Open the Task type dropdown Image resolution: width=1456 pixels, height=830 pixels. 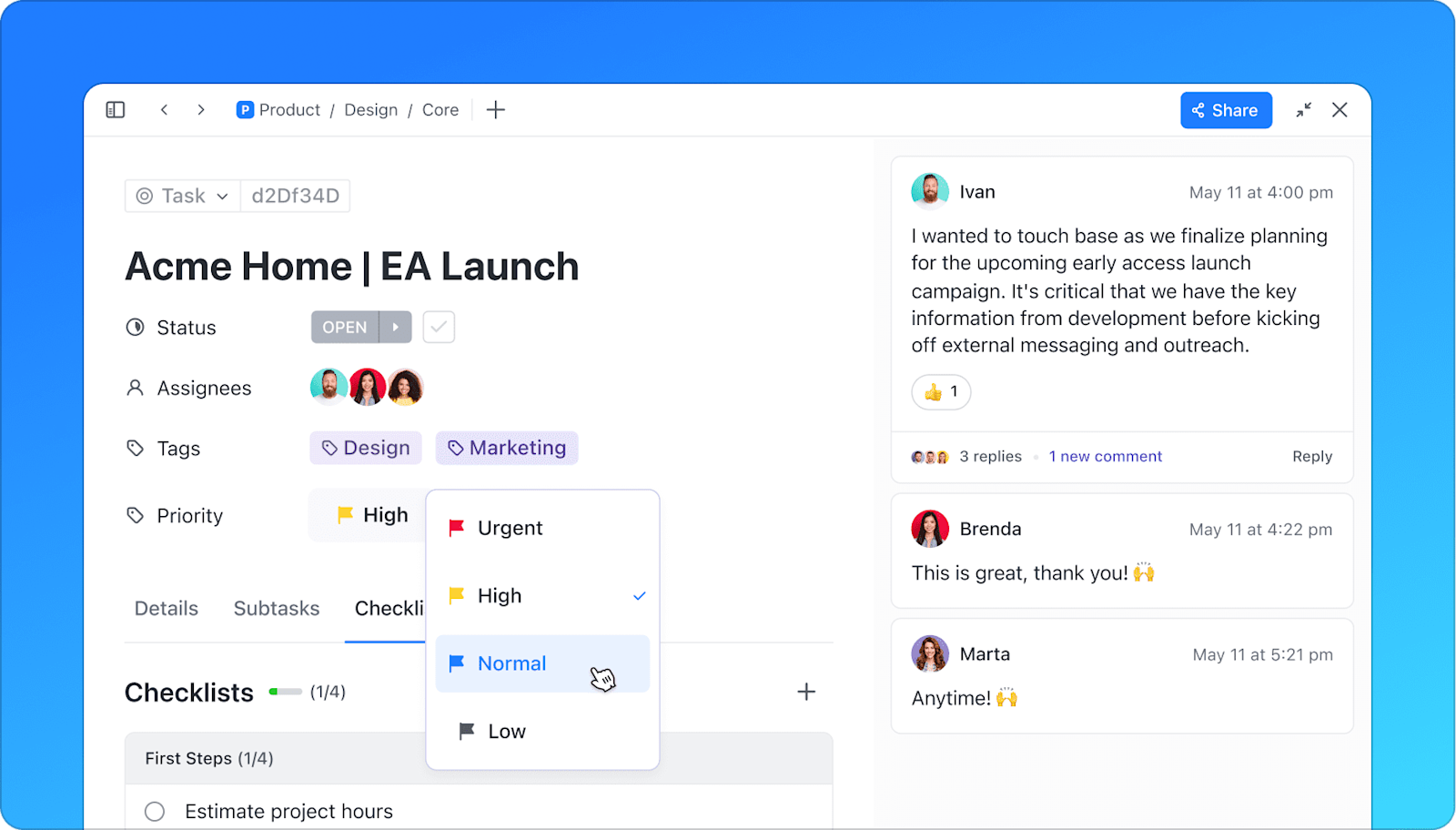point(181,196)
